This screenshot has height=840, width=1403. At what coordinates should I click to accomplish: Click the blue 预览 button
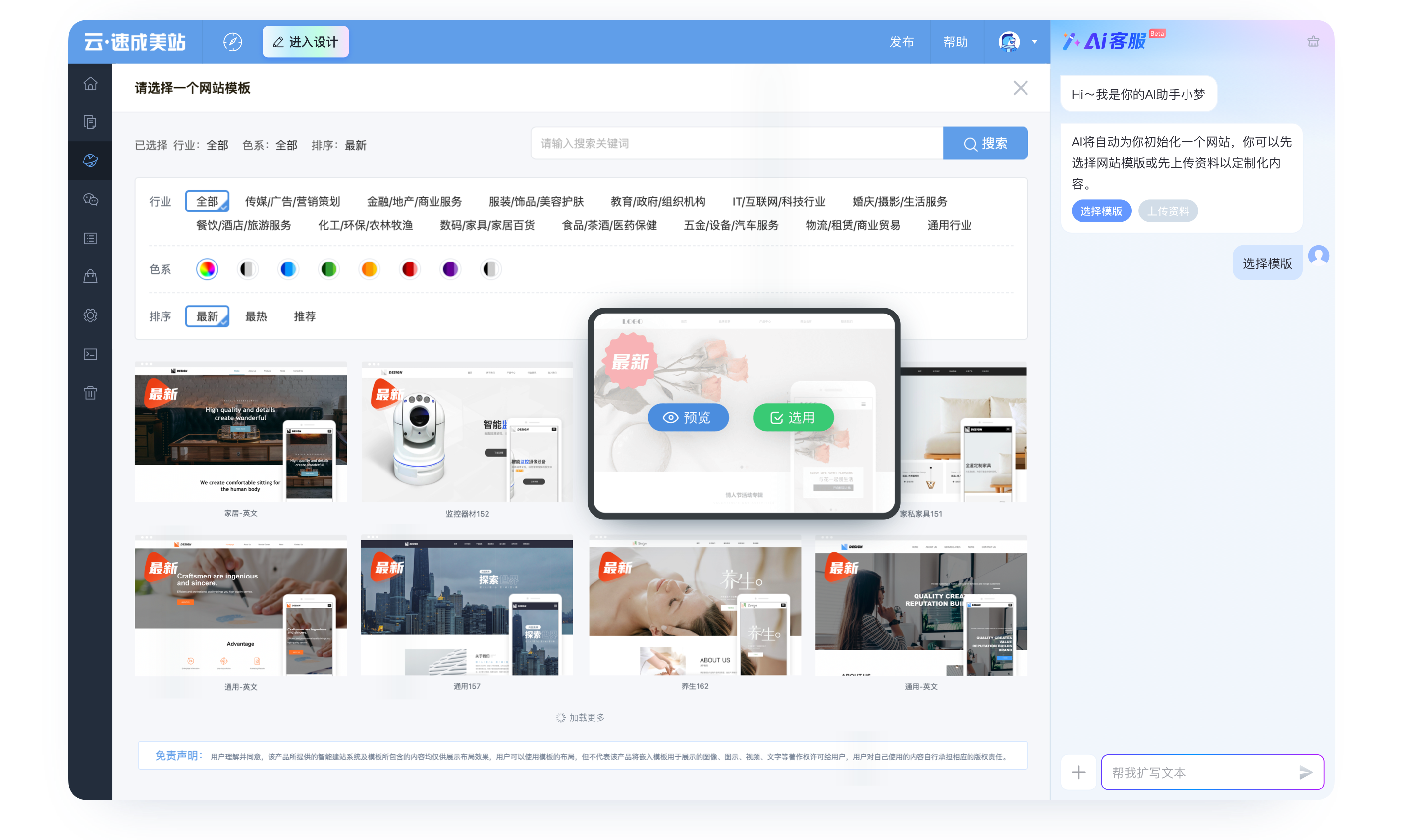coord(688,418)
